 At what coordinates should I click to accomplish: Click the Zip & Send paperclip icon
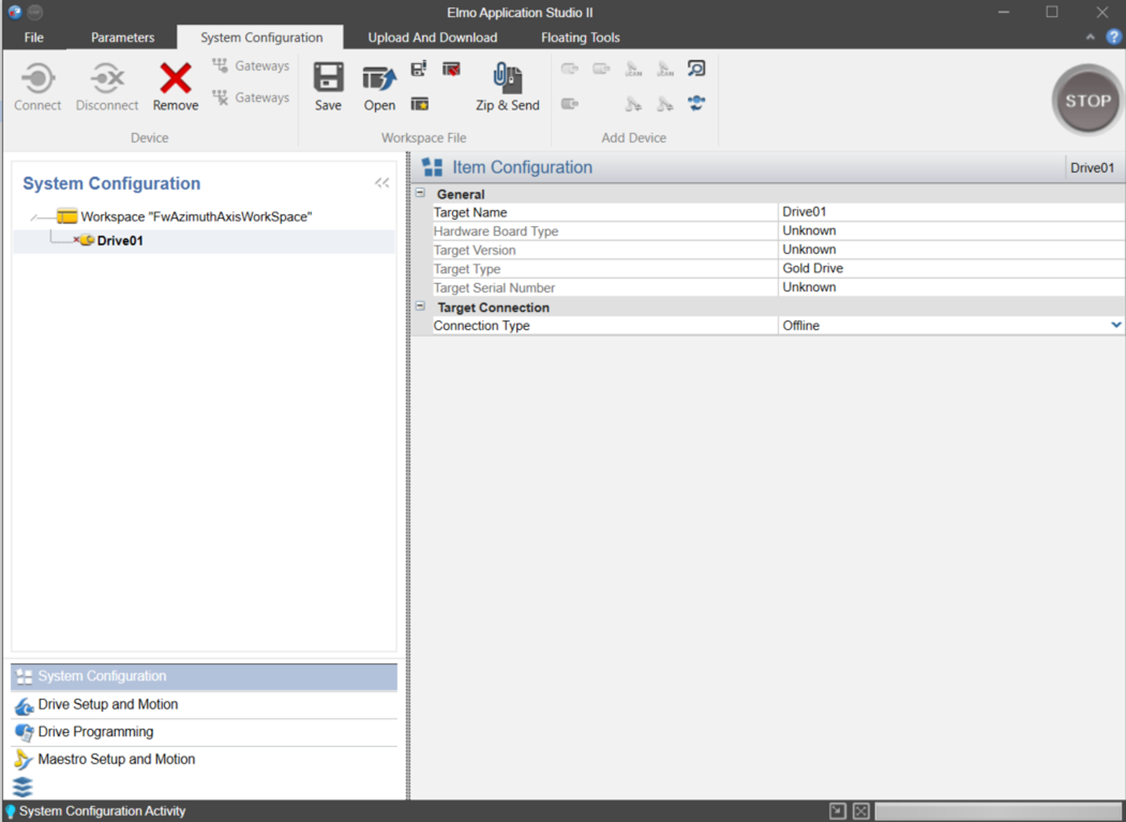coord(508,78)
